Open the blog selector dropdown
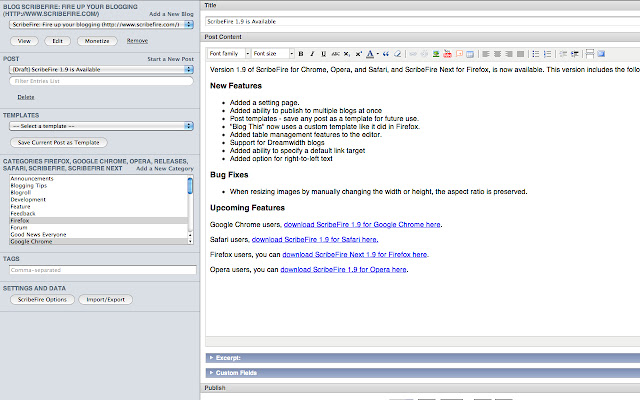This screenshot has height=400, width=640. coord(101,24)
